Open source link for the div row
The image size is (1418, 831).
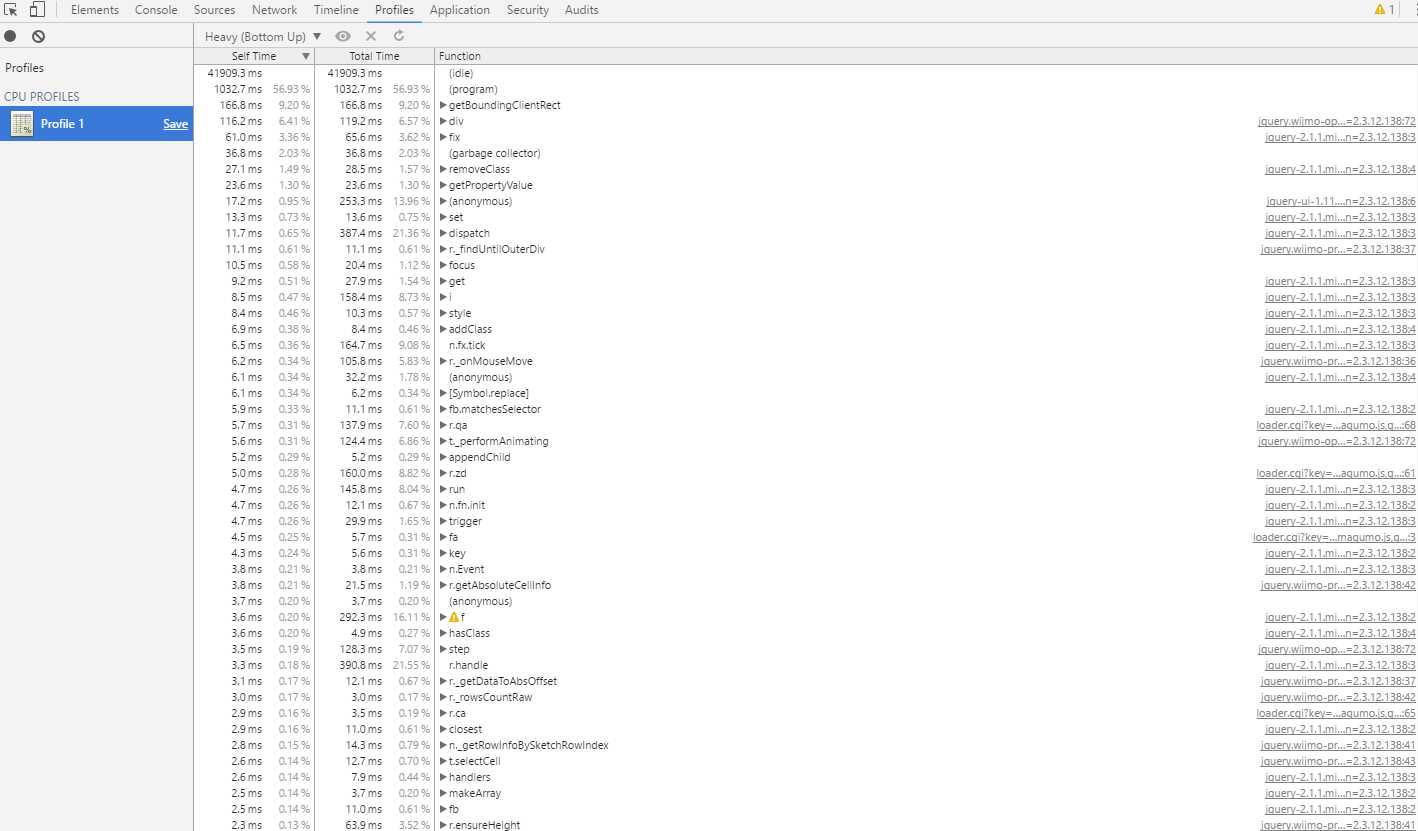pyautogui.click(x=1337, y=121)
